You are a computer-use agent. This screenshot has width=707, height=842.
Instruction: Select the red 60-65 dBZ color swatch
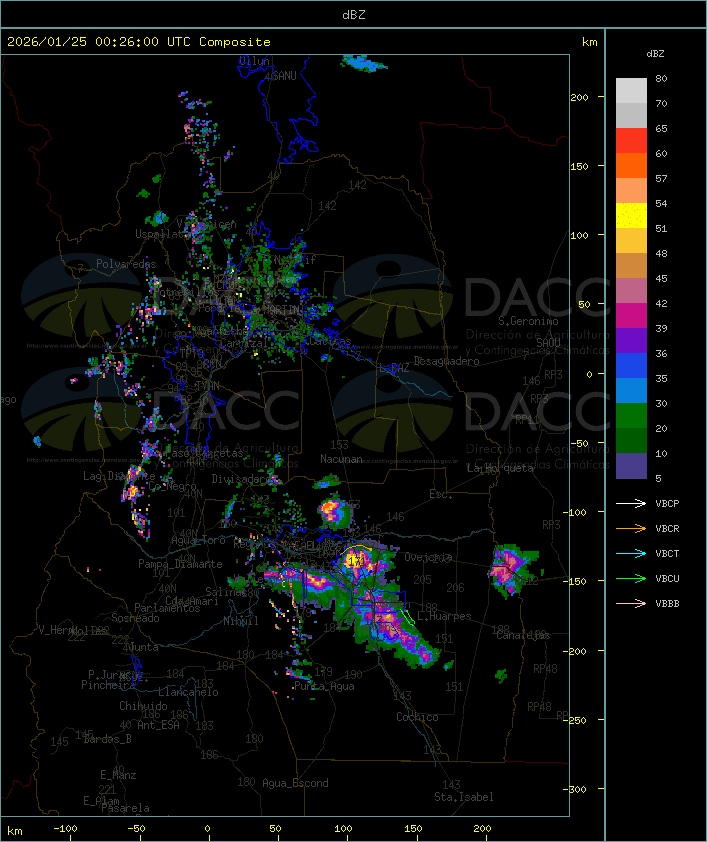(631, 141)
